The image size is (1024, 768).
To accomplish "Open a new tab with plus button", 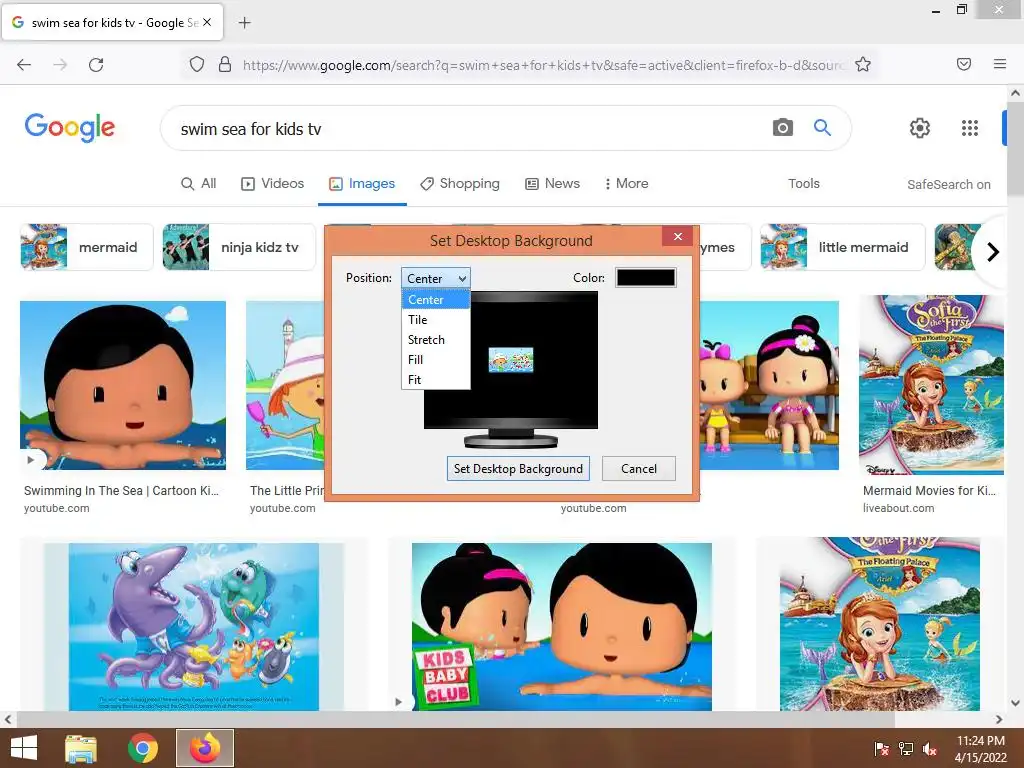I will click(x=245, y=23).
